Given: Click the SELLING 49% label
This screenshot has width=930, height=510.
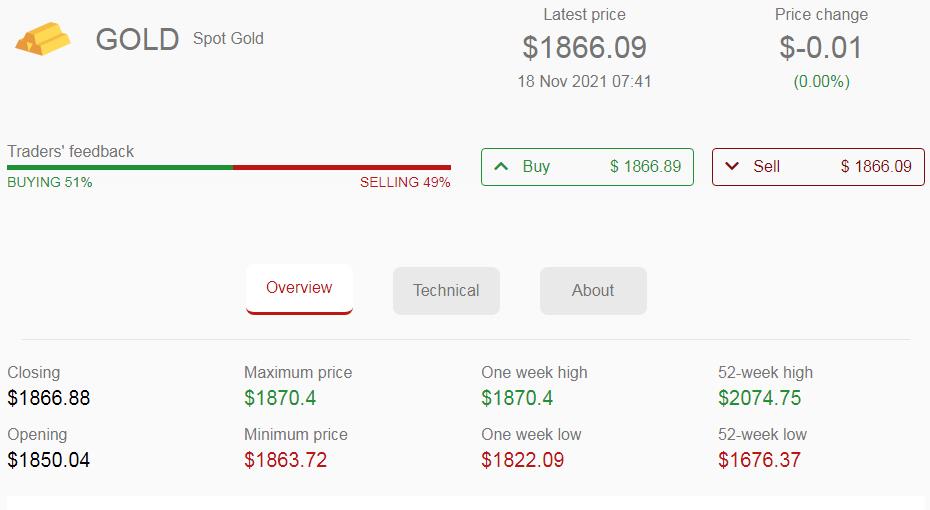Looking at the screenshot, I should pos(405,183).
